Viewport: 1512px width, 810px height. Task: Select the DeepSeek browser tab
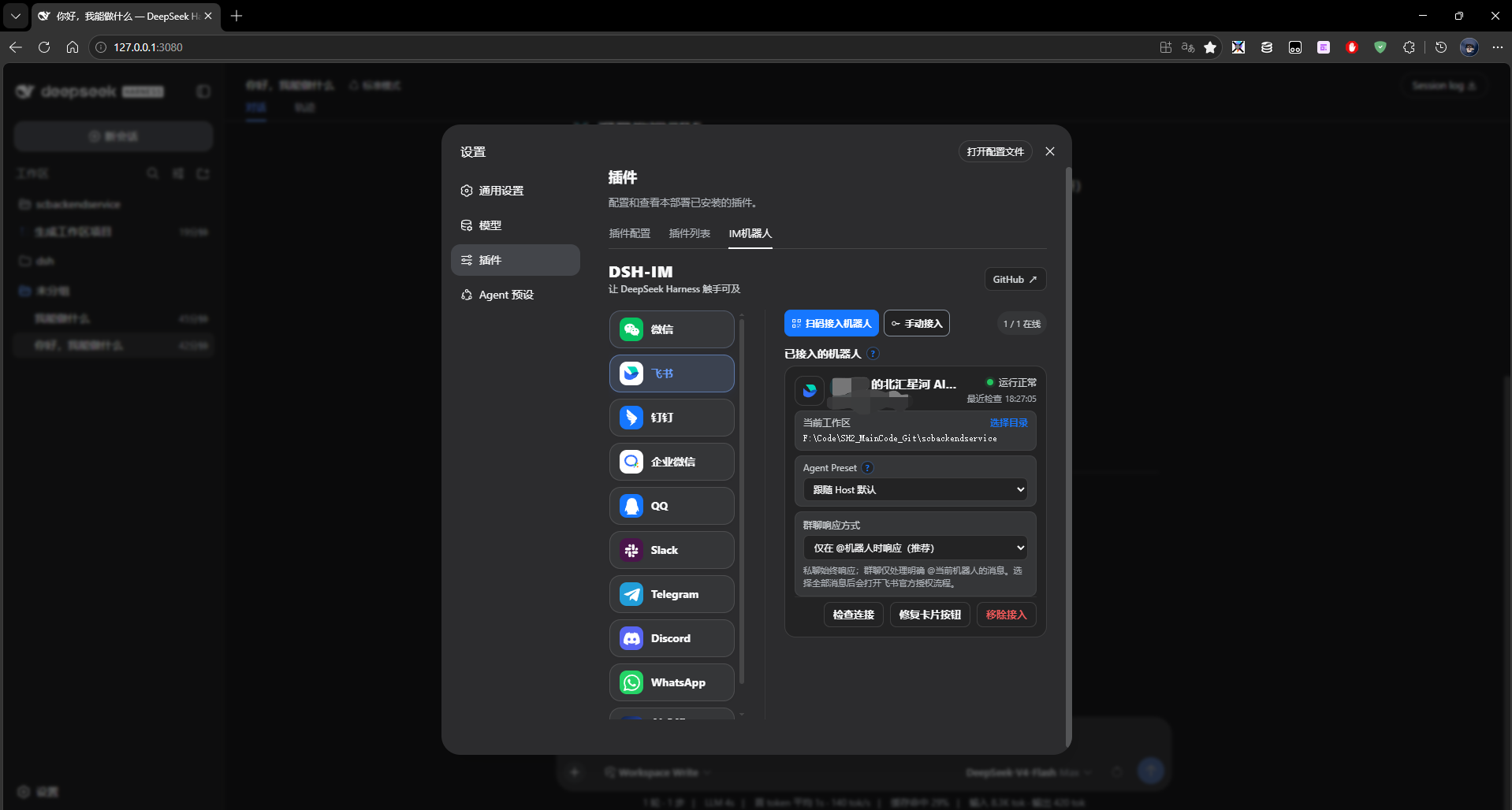click(x=126, y=16)
